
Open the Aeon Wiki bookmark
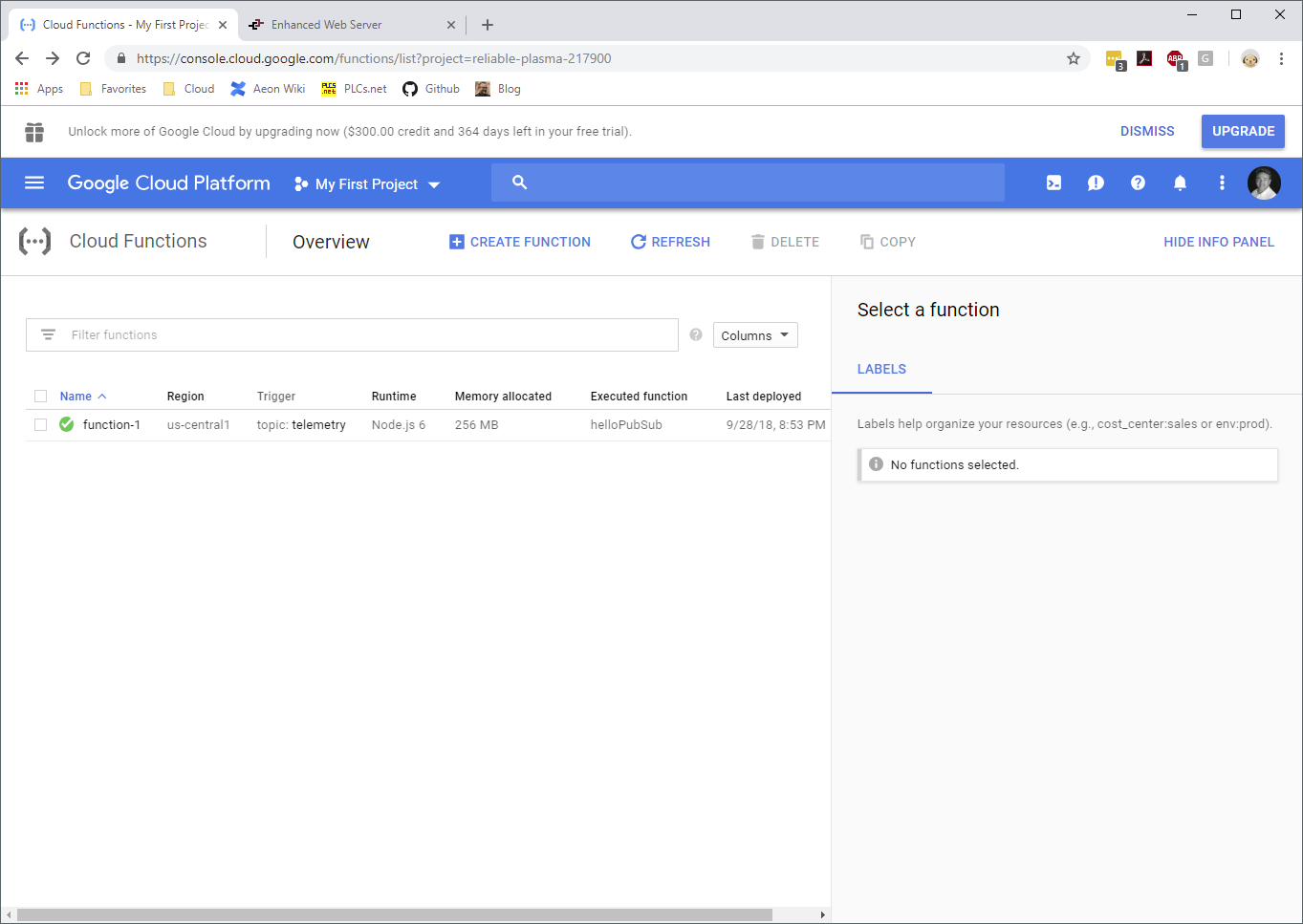268,89
